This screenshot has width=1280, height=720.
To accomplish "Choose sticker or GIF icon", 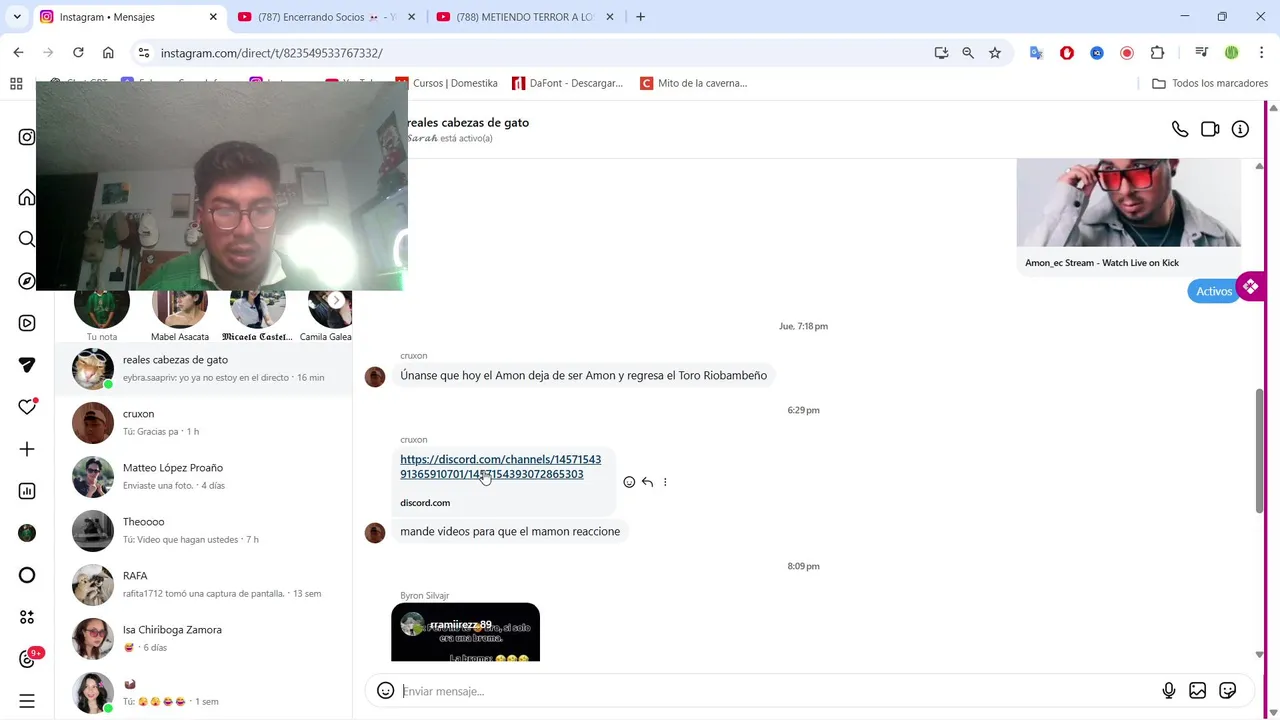I will click(x=1228, y=691).
